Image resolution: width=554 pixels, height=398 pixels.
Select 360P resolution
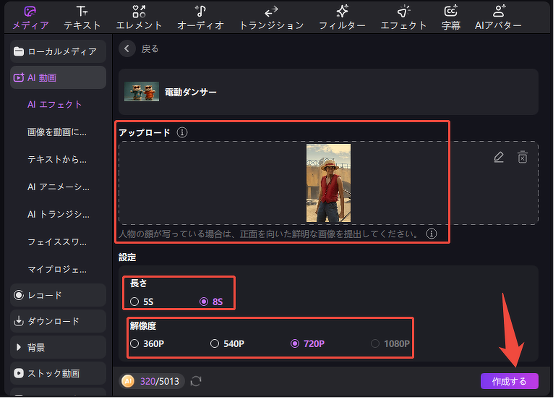click(x=147, y=344)
